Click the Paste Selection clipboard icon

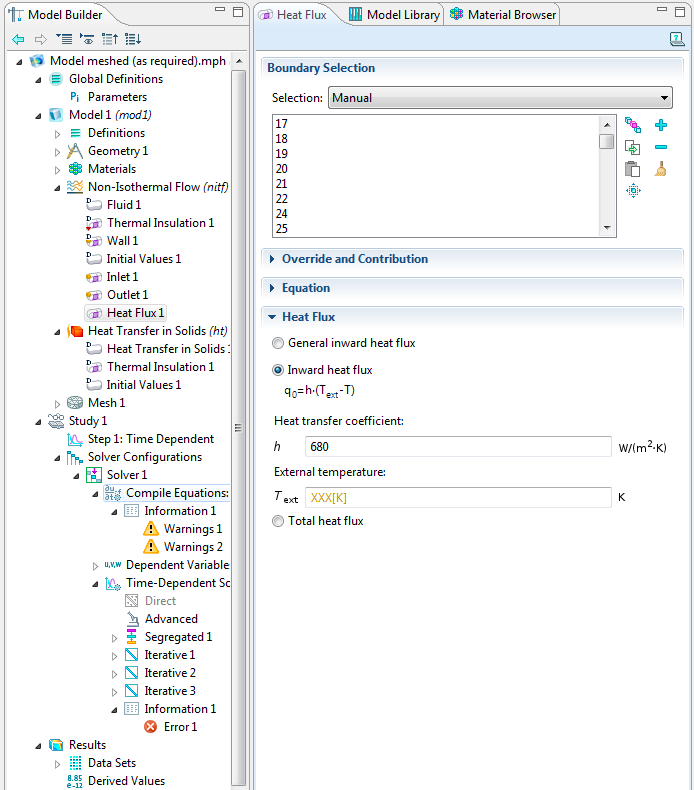pyautogui.click(x=632, y=169)
